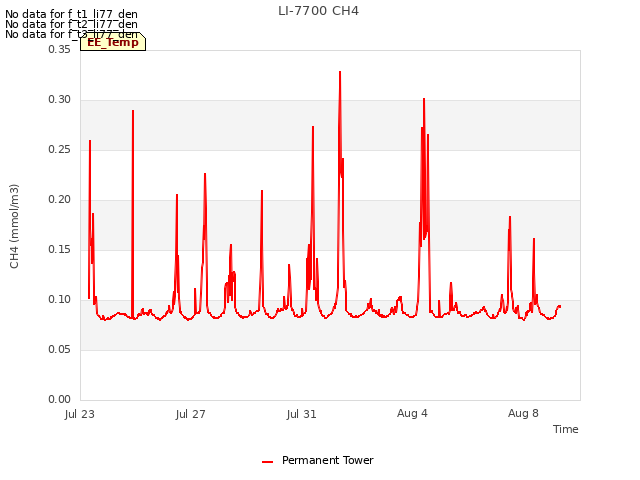
Task: Click the 0.25 y-axis tick label
Action: 60,149
